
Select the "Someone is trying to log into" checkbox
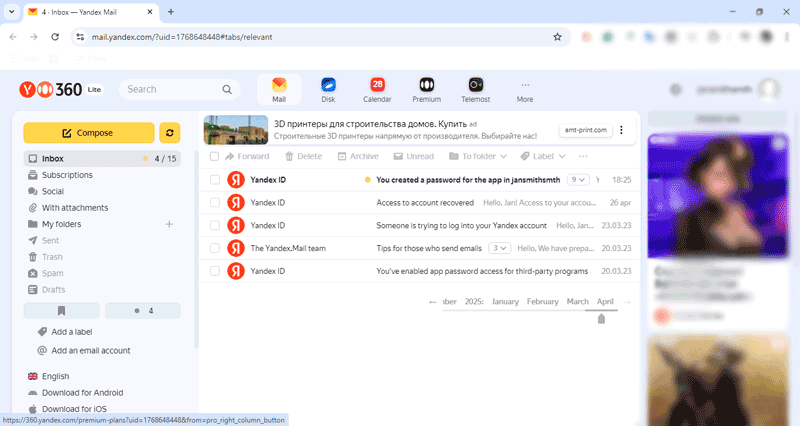215,225
